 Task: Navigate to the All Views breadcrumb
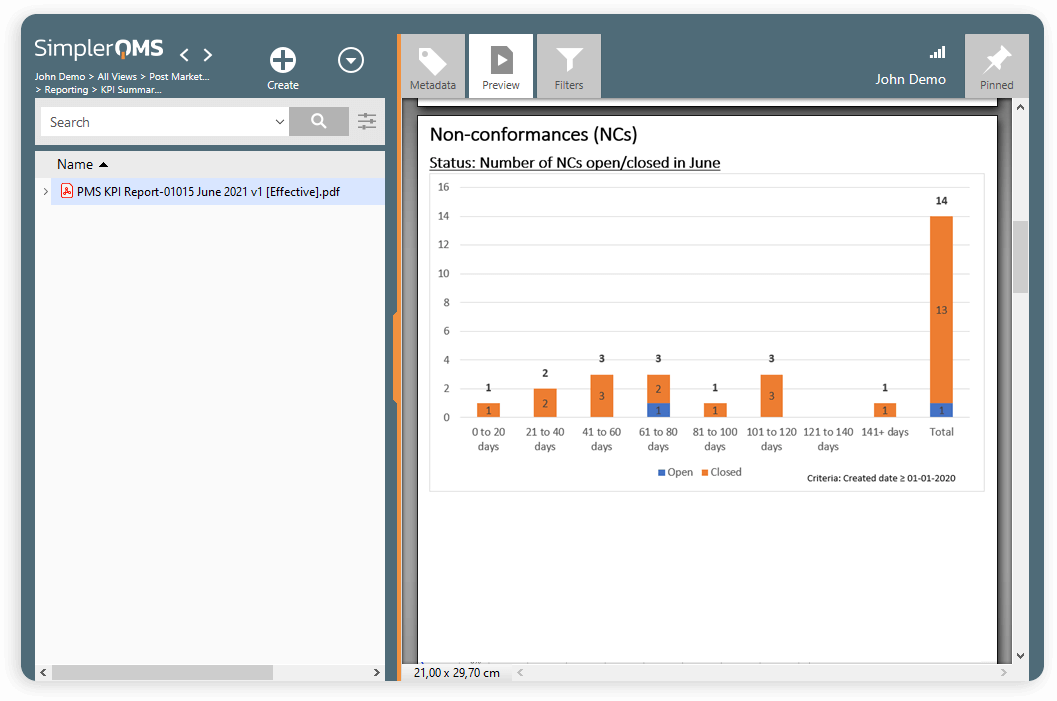tap(117, 76)
